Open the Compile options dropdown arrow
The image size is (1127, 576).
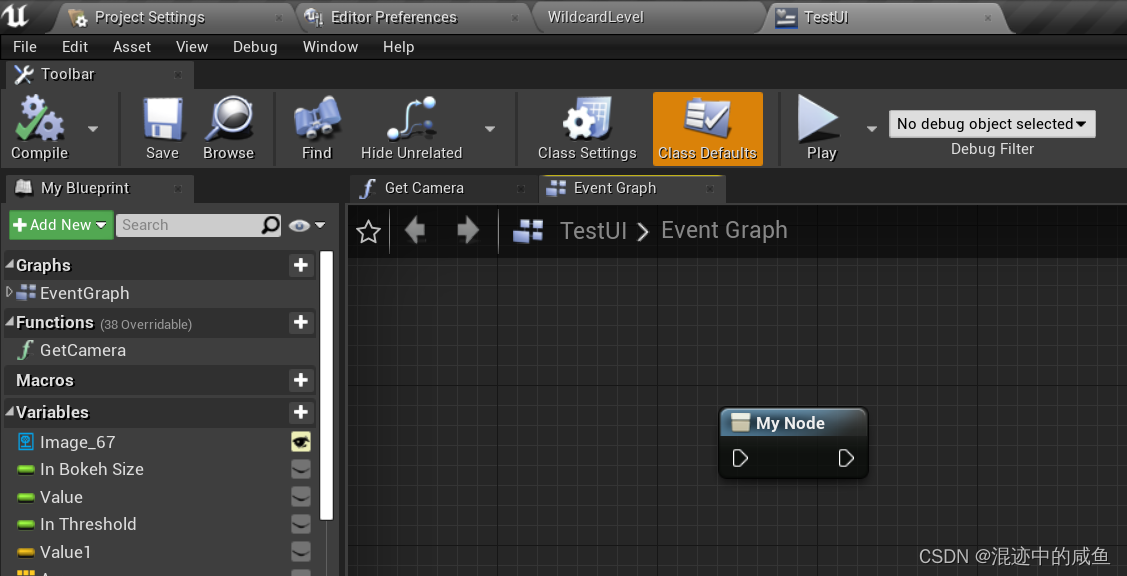coord(91,128)
